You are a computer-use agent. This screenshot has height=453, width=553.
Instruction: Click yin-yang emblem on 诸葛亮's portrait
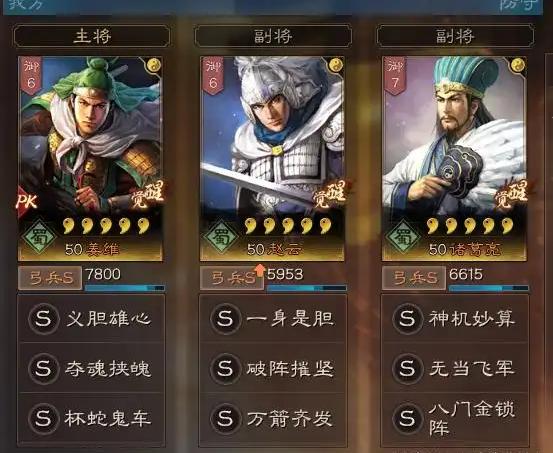pos(518,65)
